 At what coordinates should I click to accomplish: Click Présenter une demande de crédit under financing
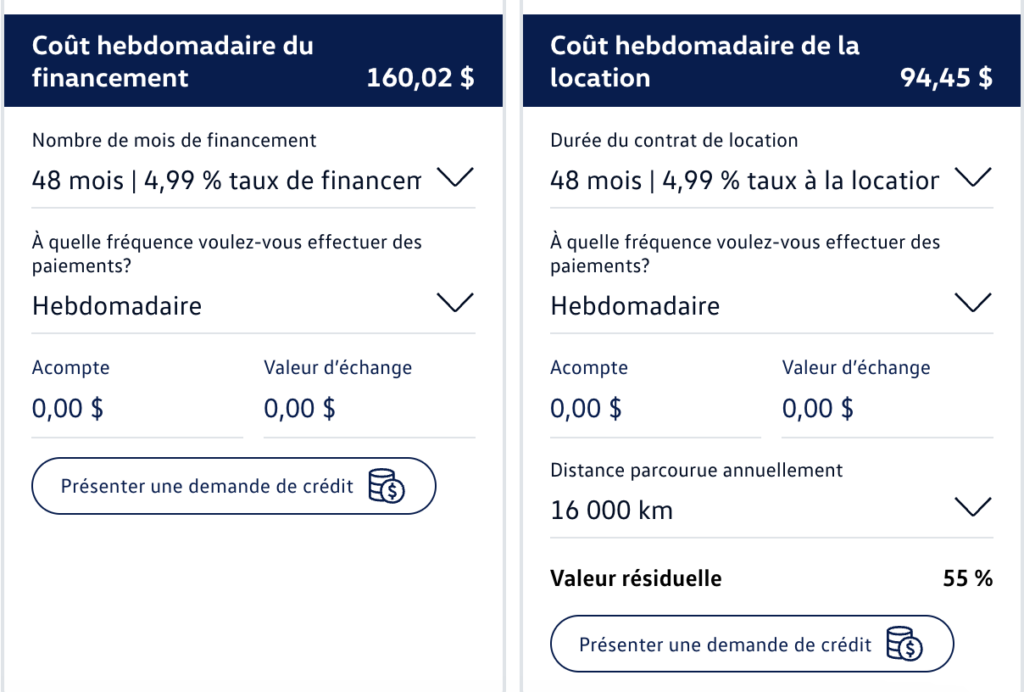234,486
